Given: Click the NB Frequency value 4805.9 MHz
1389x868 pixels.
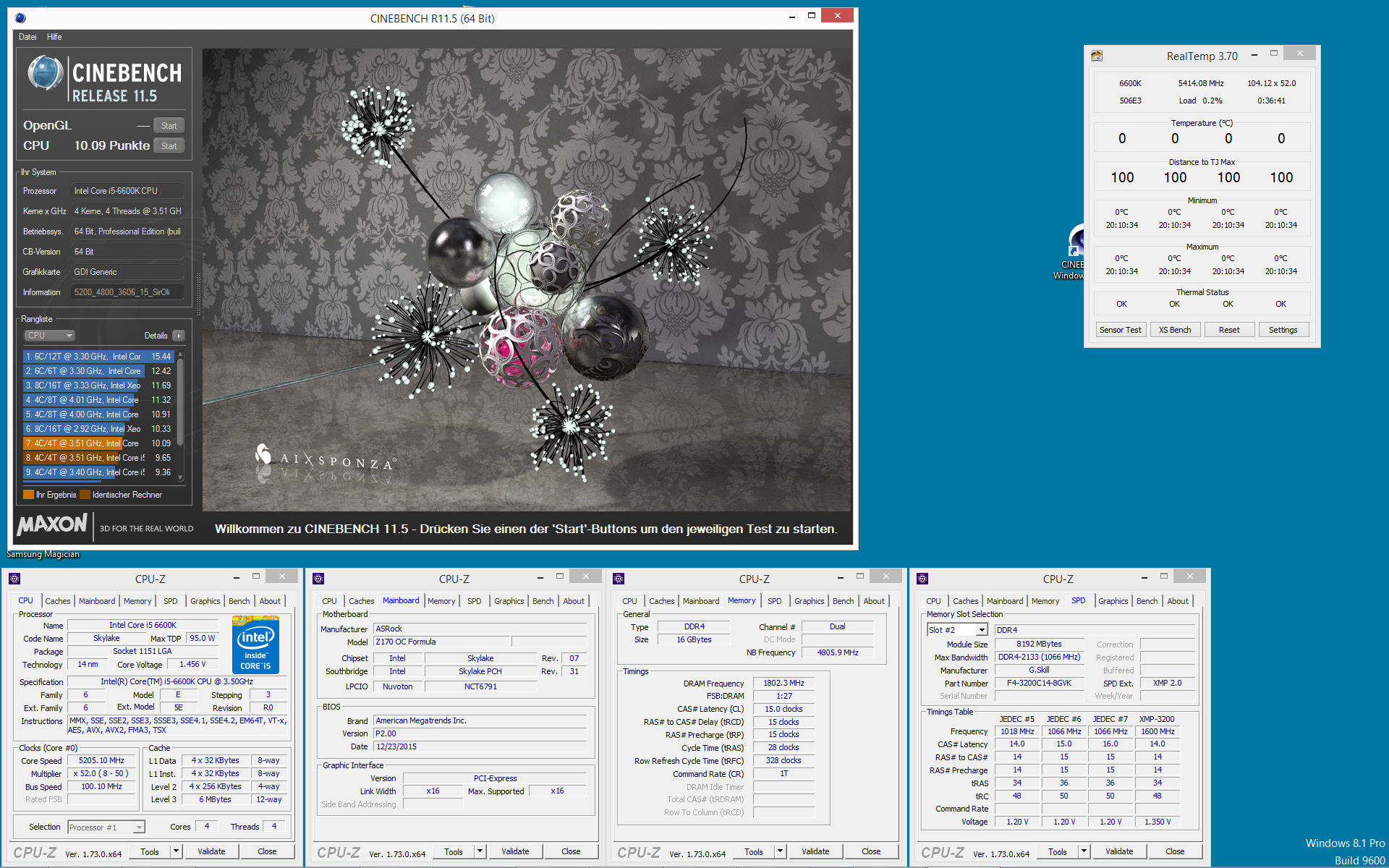Looking at the screenshot, I should tap(838, 652).
